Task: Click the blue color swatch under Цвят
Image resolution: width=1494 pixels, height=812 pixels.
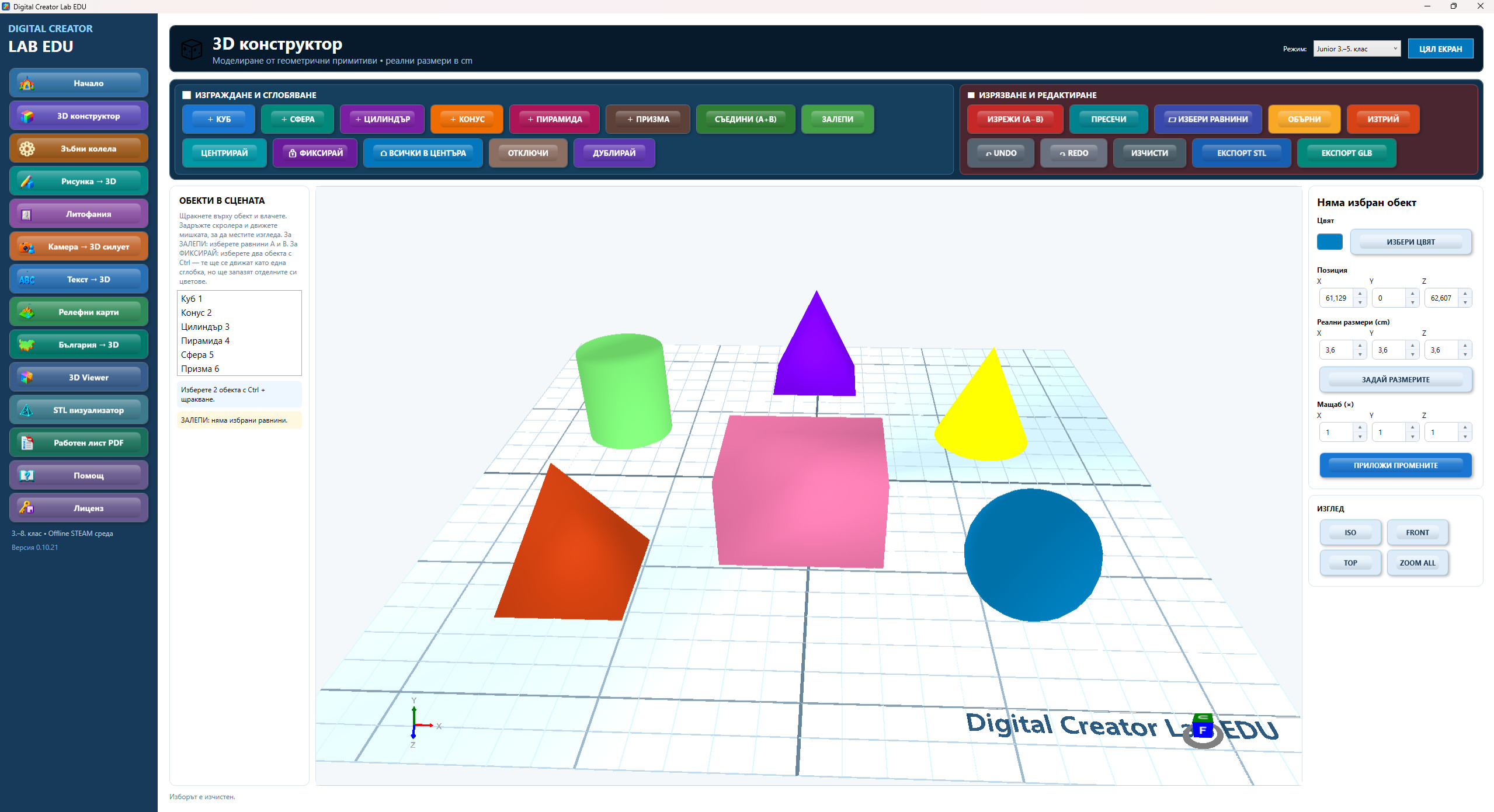Action: coord(1329,242)
